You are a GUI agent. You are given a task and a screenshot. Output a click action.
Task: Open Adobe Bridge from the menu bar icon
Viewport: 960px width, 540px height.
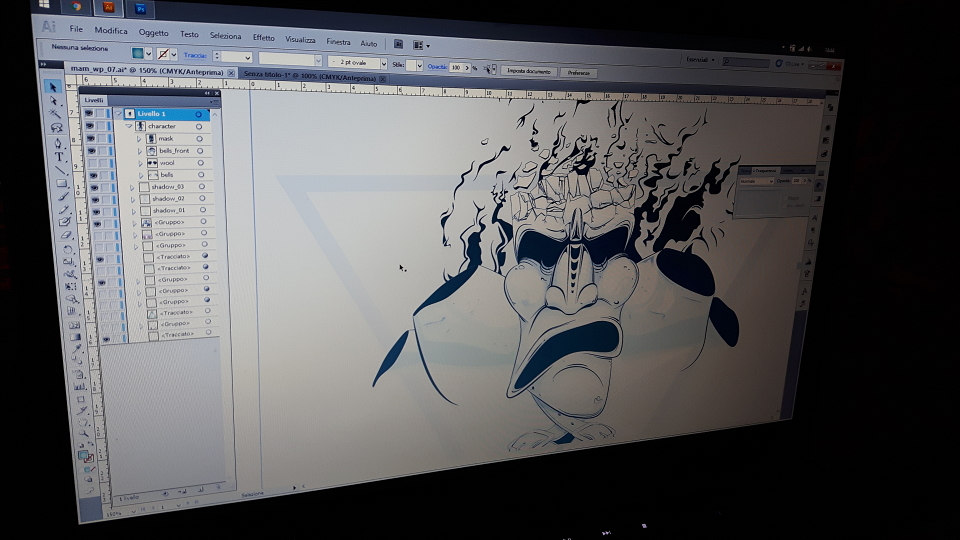tap(398, 44)
